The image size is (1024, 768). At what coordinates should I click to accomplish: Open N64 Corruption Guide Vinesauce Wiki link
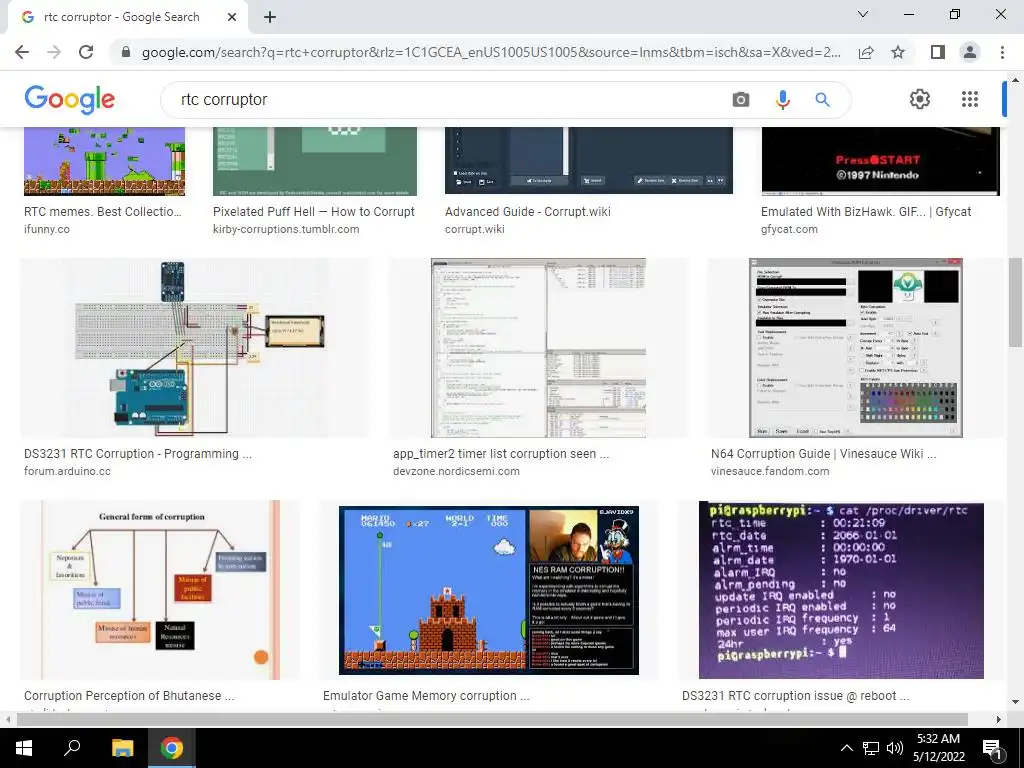click(824, 454)
